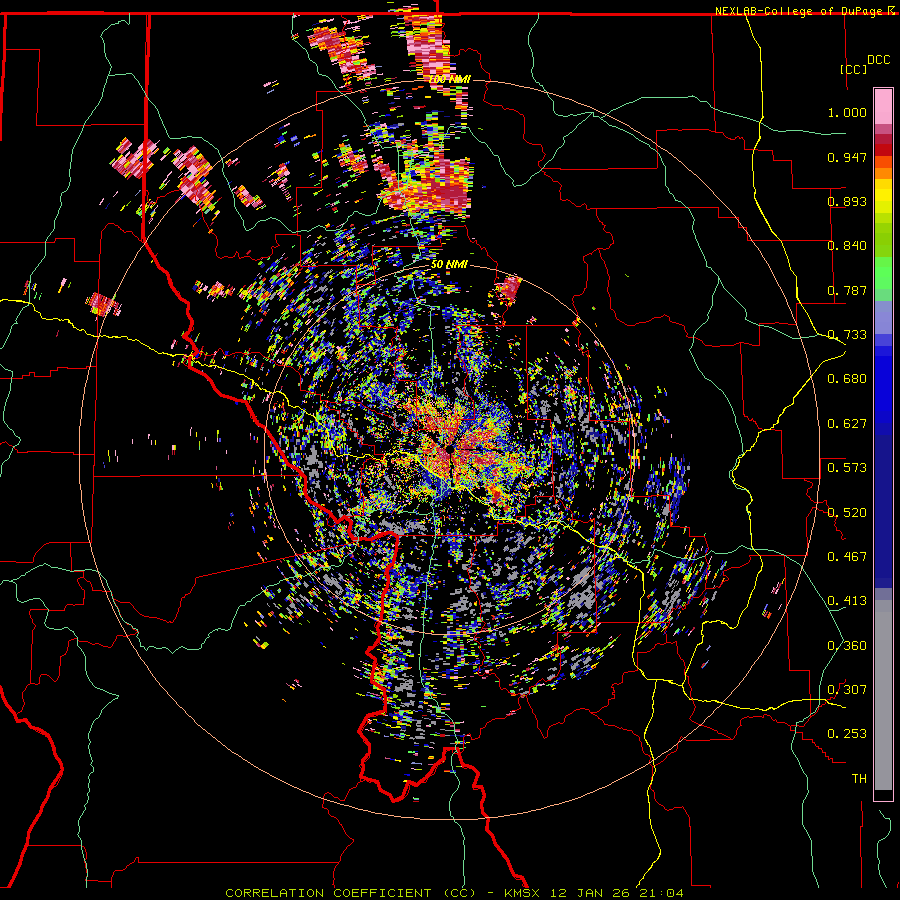Click the 0.307 legend value
Image resolution: width=900 pixels, height=900 pixels.
(847, 690)
